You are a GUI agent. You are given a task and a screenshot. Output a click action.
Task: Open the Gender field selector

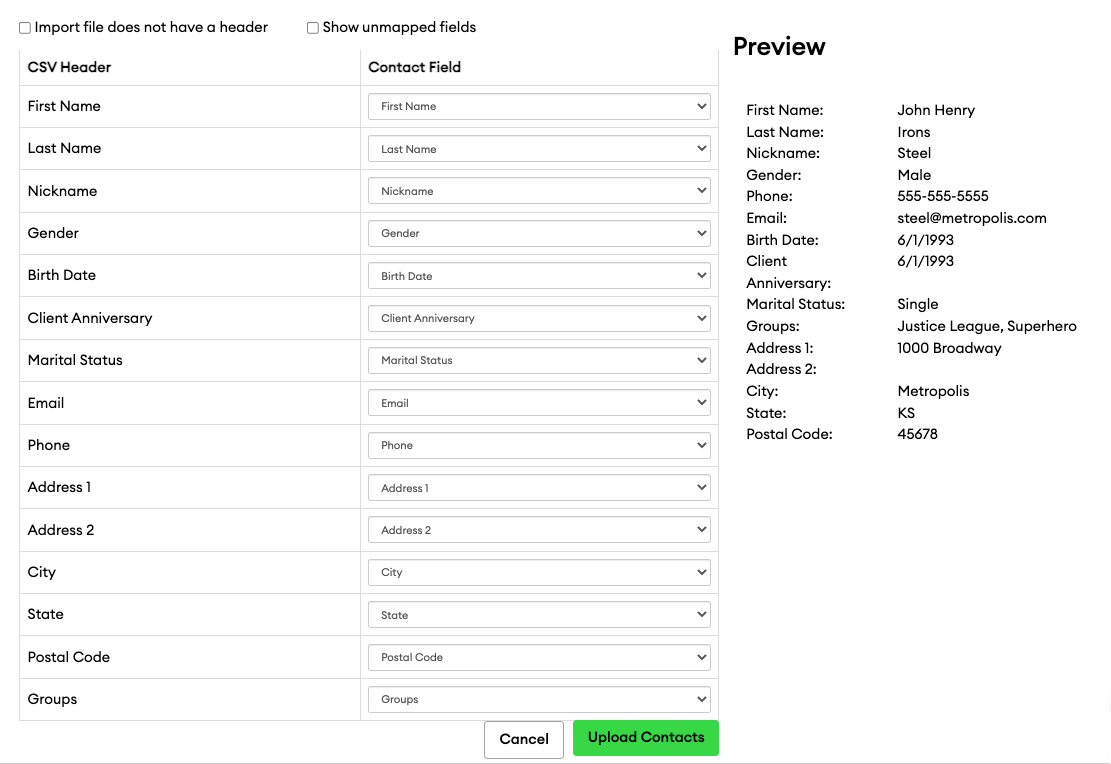(539, 233)
